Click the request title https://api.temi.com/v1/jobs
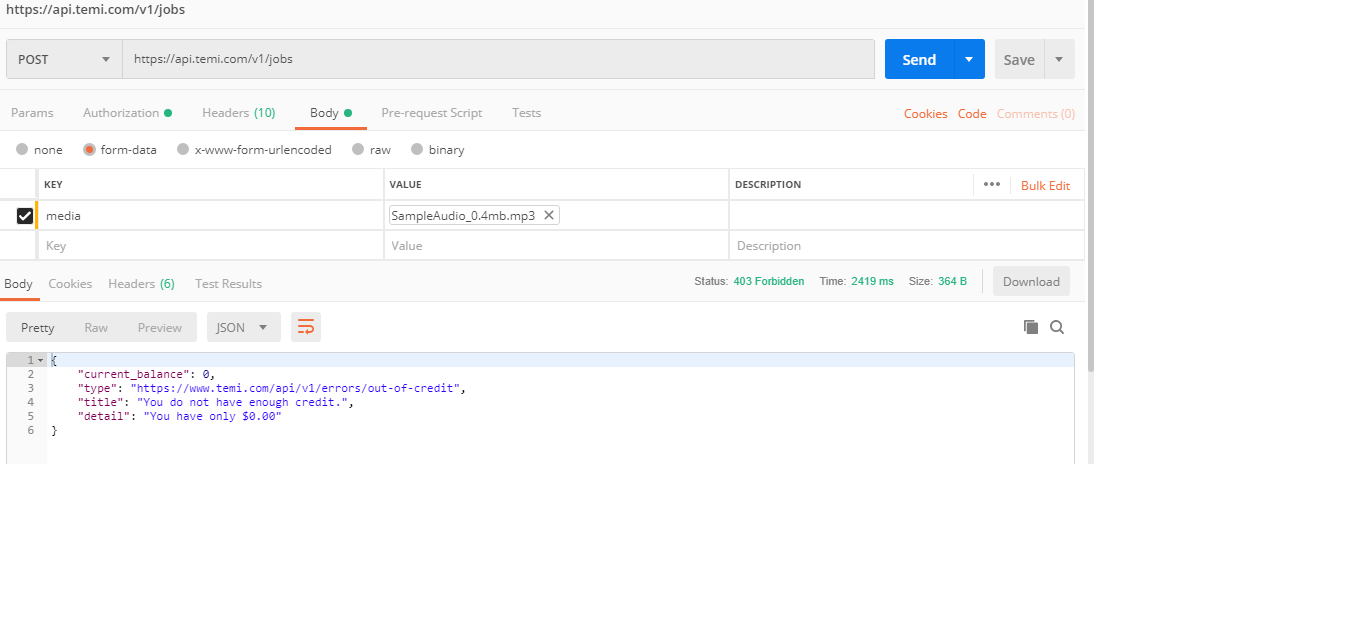 (x=95, y=10)
